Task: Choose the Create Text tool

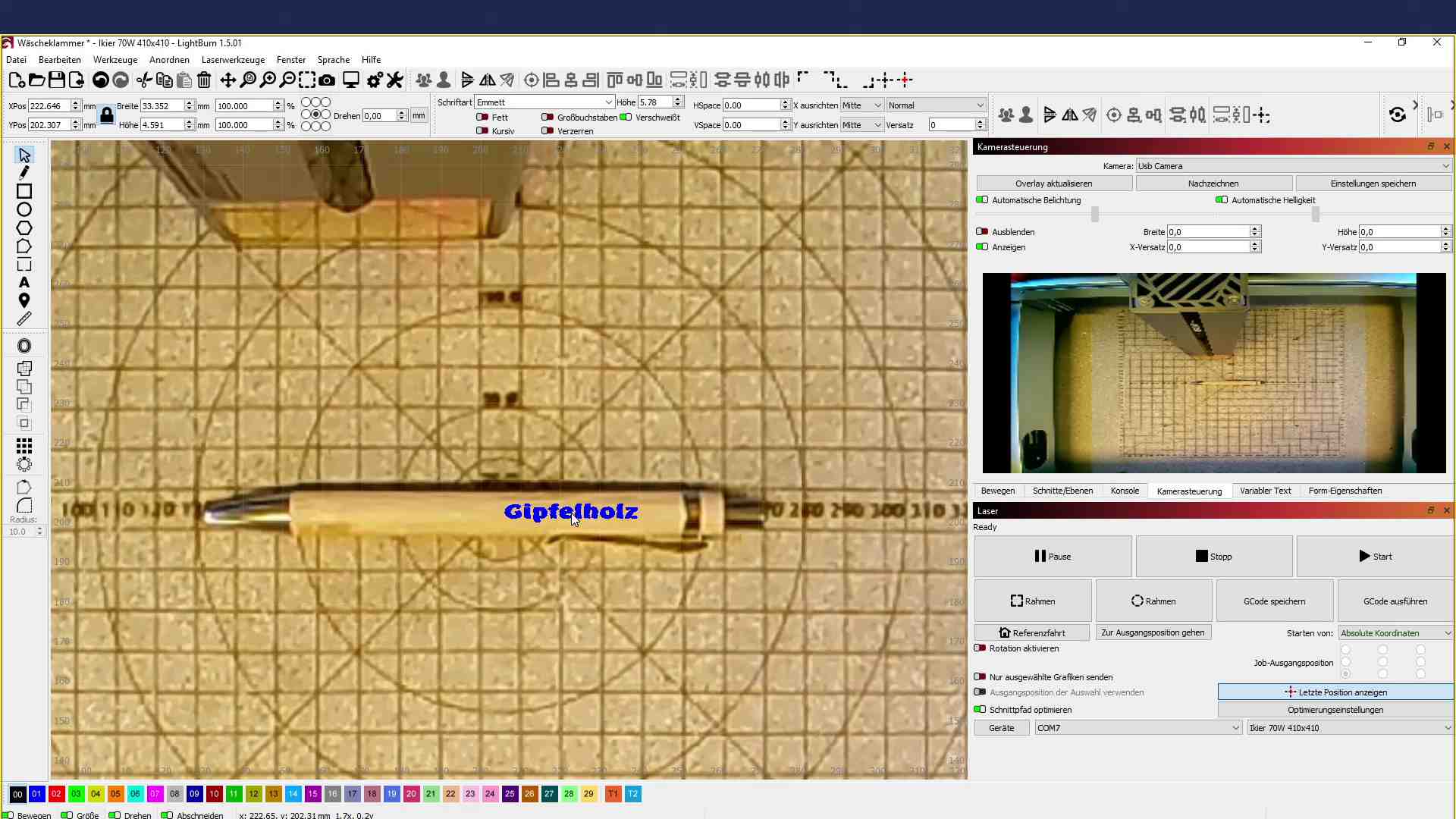Action: [24, 282]
